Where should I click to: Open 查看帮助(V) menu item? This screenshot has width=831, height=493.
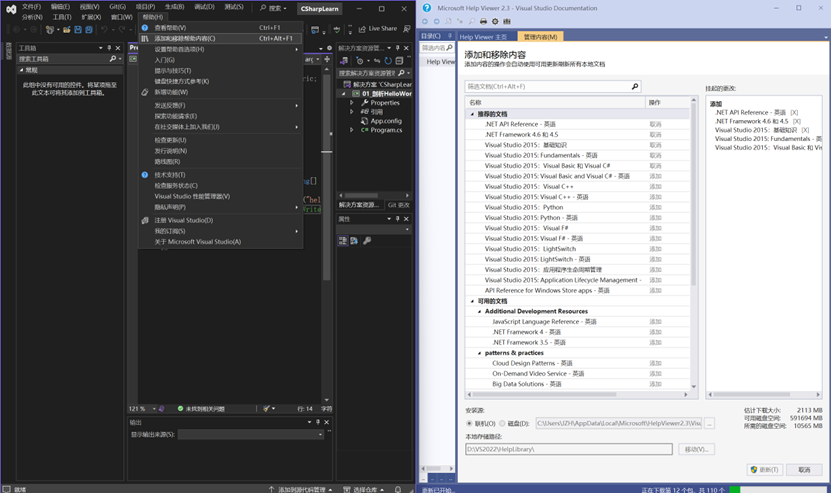[220, 28]
